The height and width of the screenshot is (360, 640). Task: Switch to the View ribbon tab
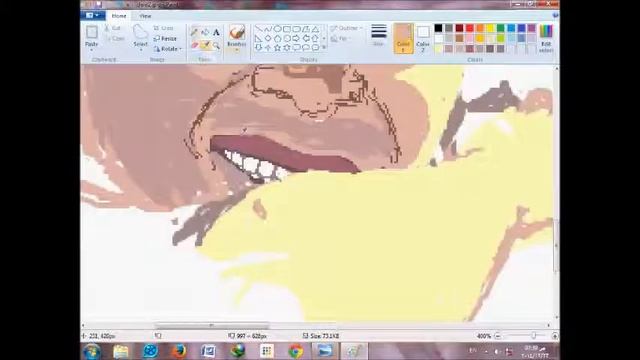(x=145, y=16)
